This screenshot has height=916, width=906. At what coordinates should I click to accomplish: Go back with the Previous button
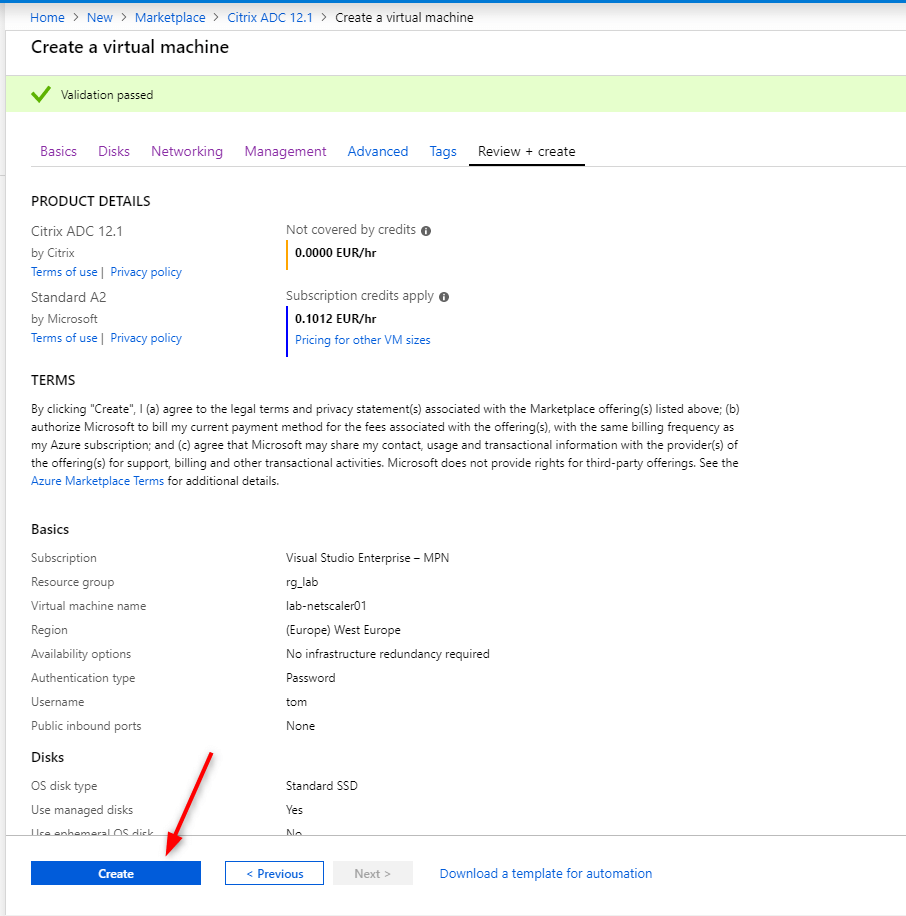pos(275,873)
